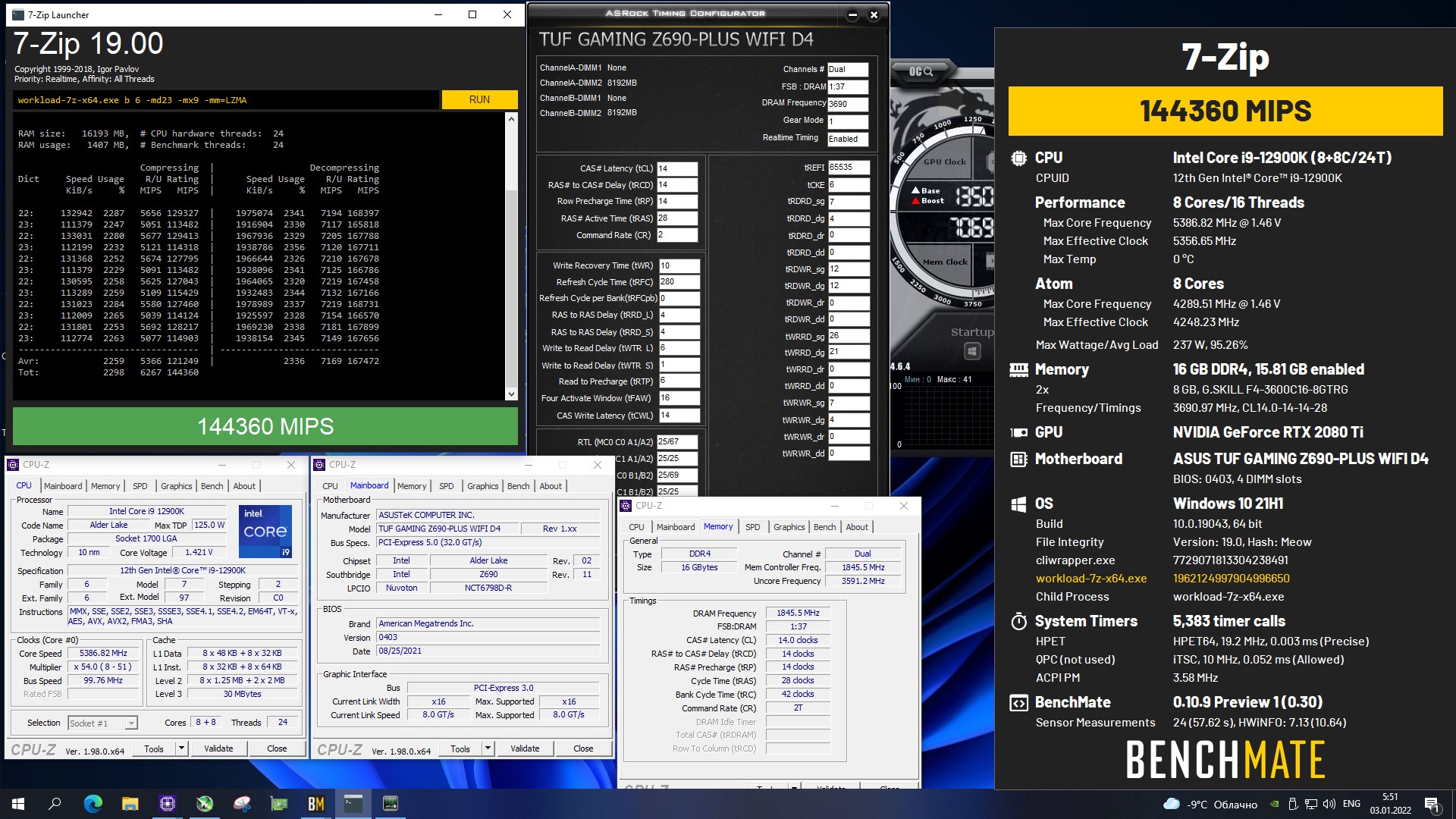The width and height of the screenshot is (1456, 819).
Task: Click the Intel Core i9 logo
Action: [x=265, y=532]
